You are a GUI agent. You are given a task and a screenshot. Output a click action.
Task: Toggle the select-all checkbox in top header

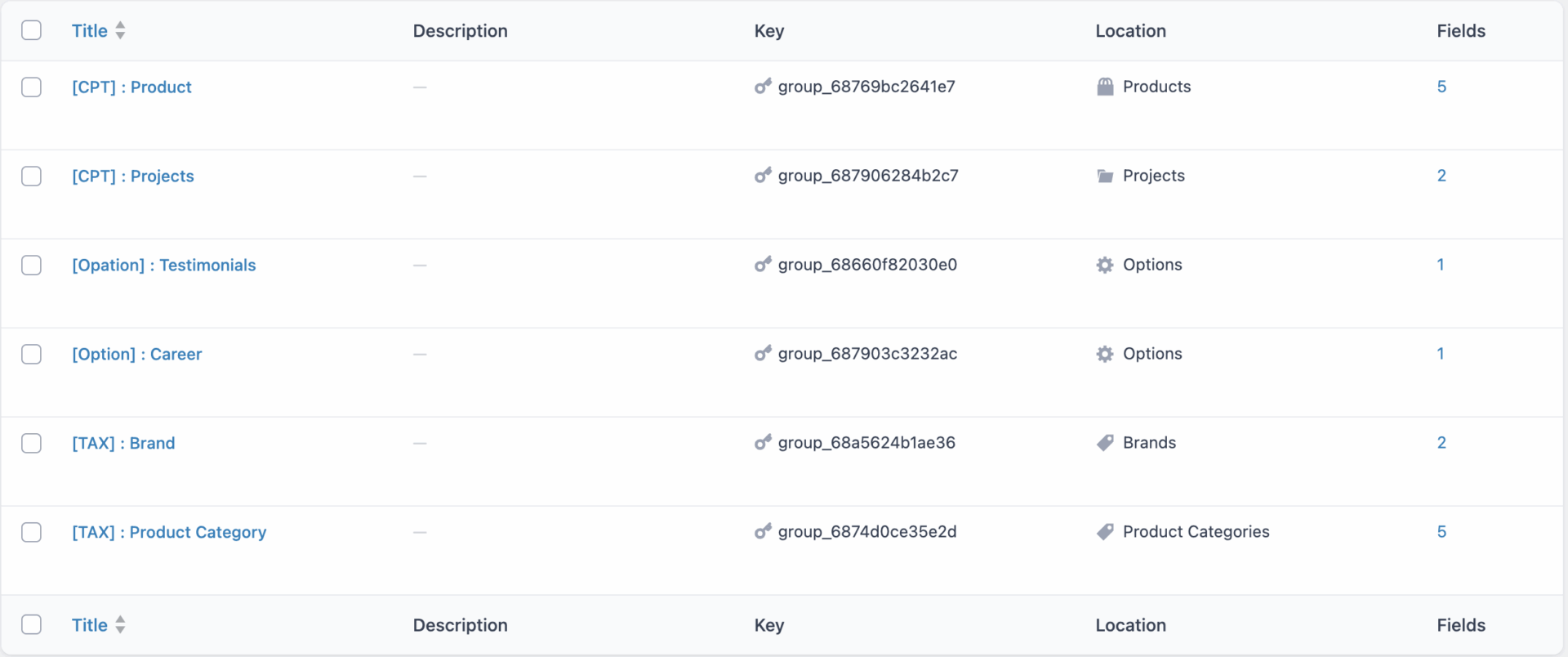(32, 31)
